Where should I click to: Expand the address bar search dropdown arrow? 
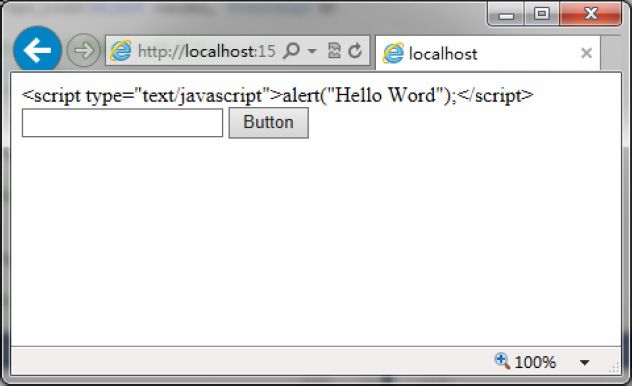312,51
